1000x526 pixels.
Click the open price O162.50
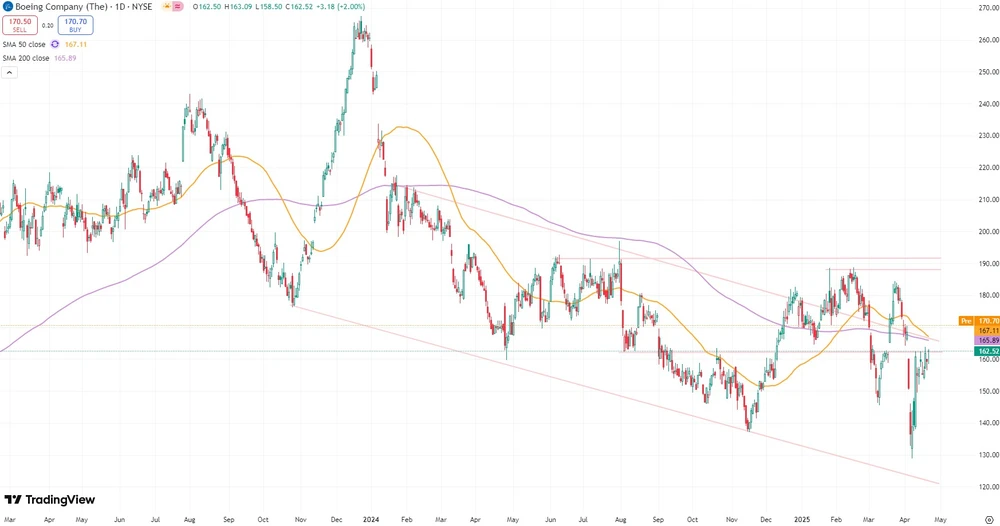coord(207,6)
